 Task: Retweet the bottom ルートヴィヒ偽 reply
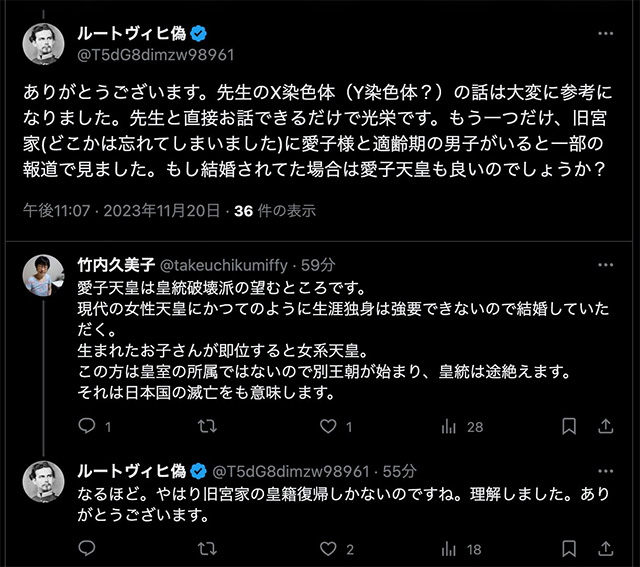tap(208, 549)
